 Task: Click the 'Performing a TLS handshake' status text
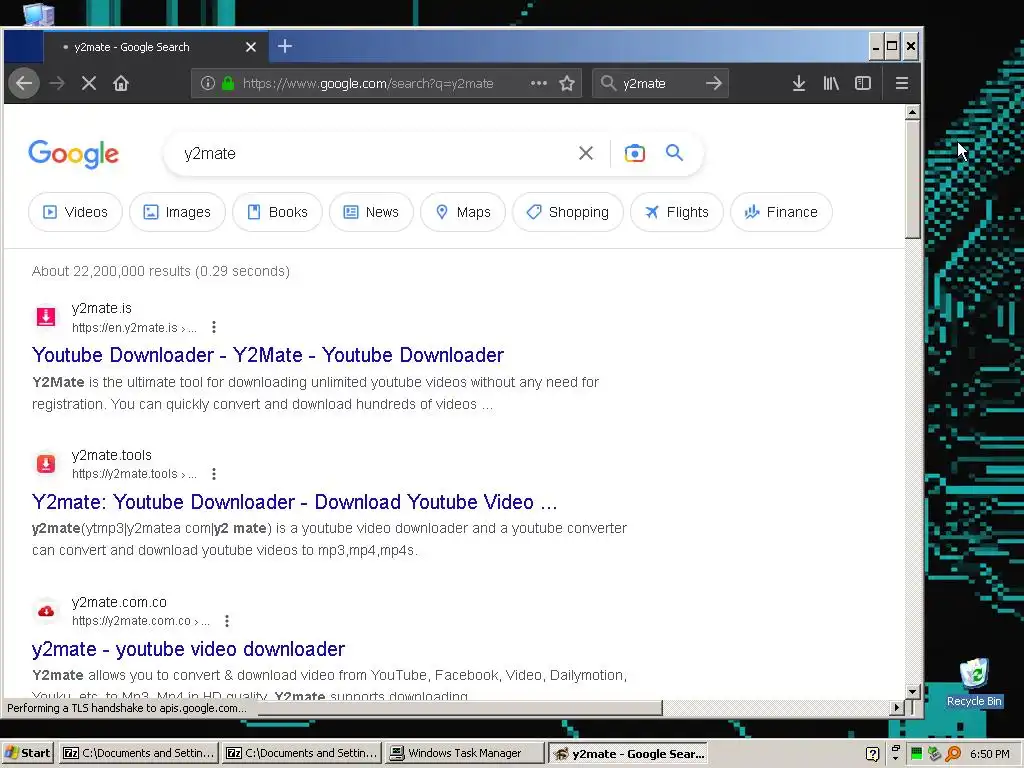(x=127, y=709)
